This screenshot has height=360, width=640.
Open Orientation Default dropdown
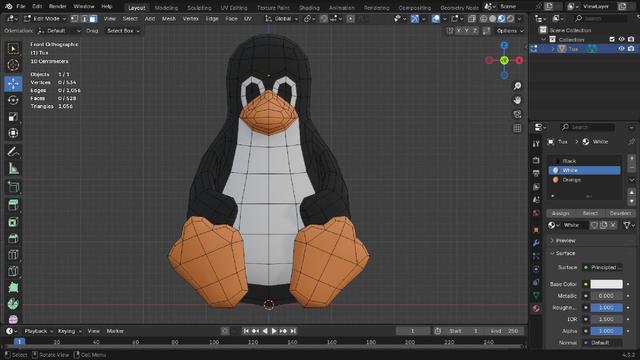[x=59, y=31]
